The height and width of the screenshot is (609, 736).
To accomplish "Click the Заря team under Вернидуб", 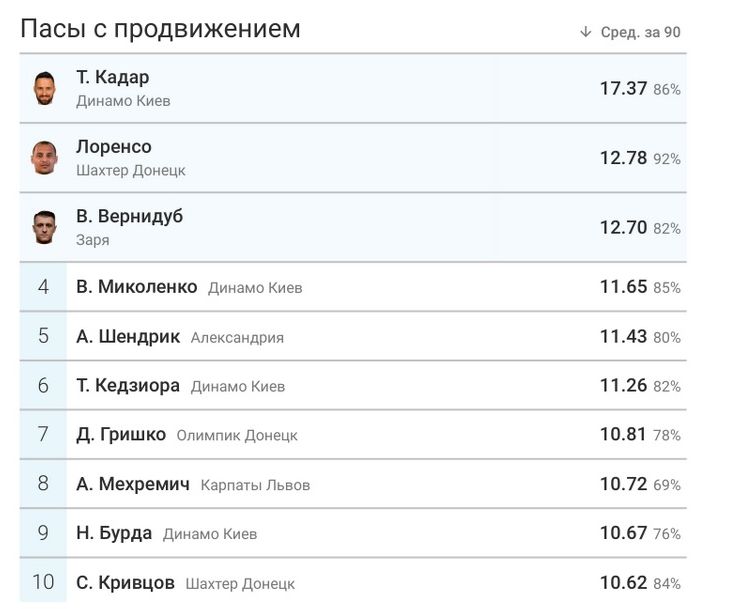I will point(93,240).
